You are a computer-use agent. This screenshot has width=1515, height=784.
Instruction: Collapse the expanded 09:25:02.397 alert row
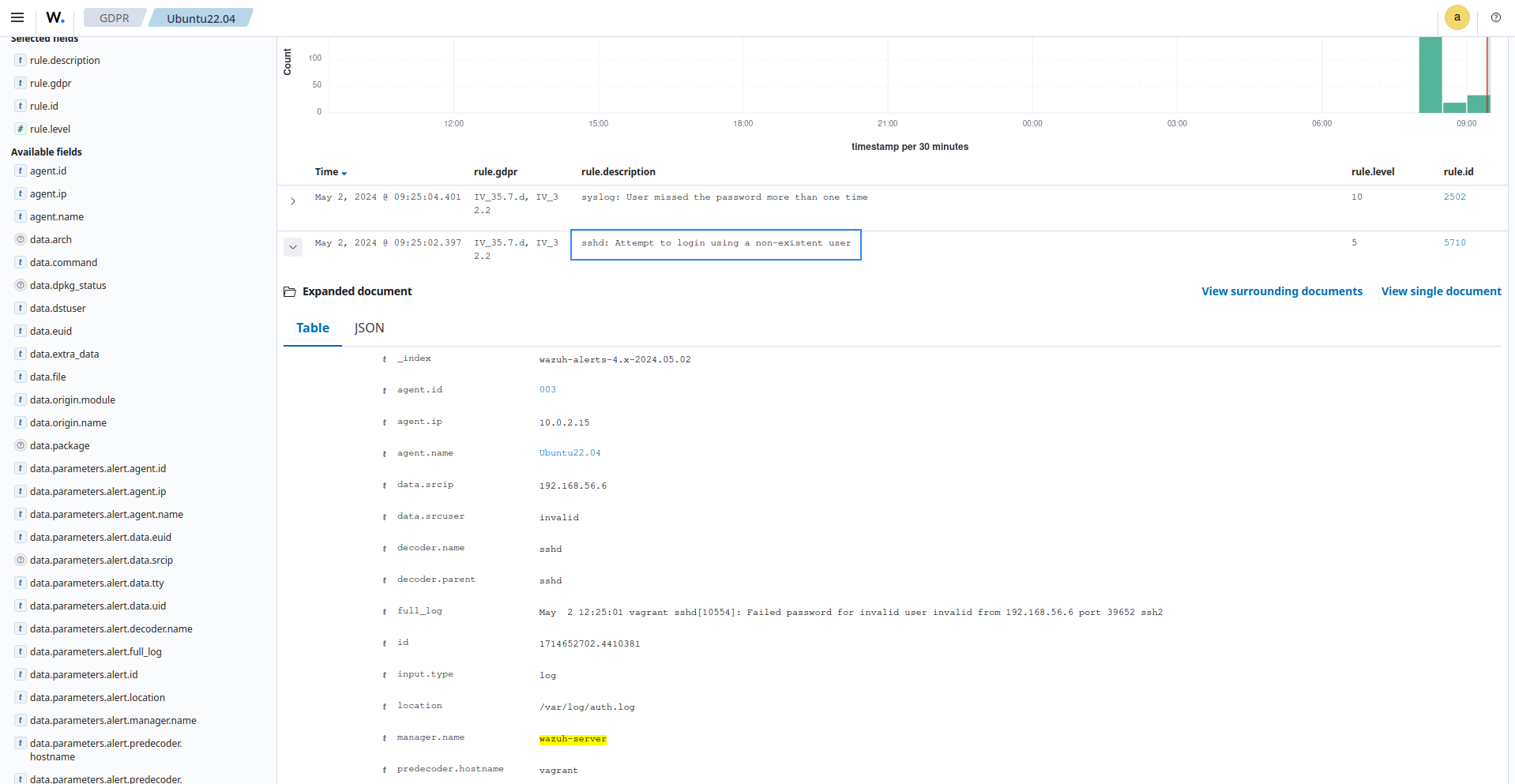coord(293,247)
